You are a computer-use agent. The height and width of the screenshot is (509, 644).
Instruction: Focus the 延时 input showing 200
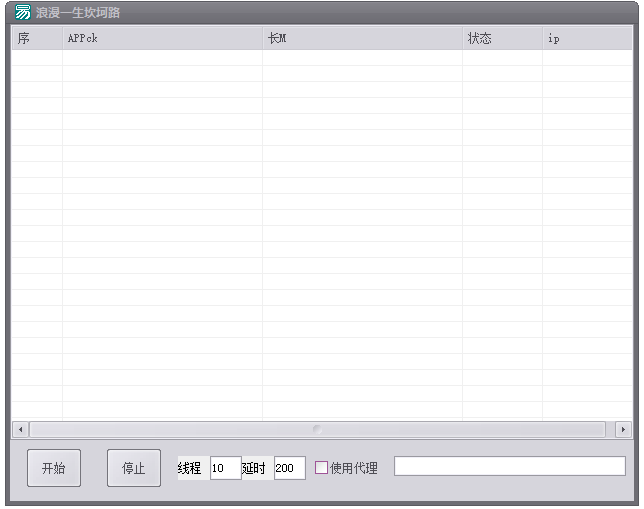tap(289, 468)
